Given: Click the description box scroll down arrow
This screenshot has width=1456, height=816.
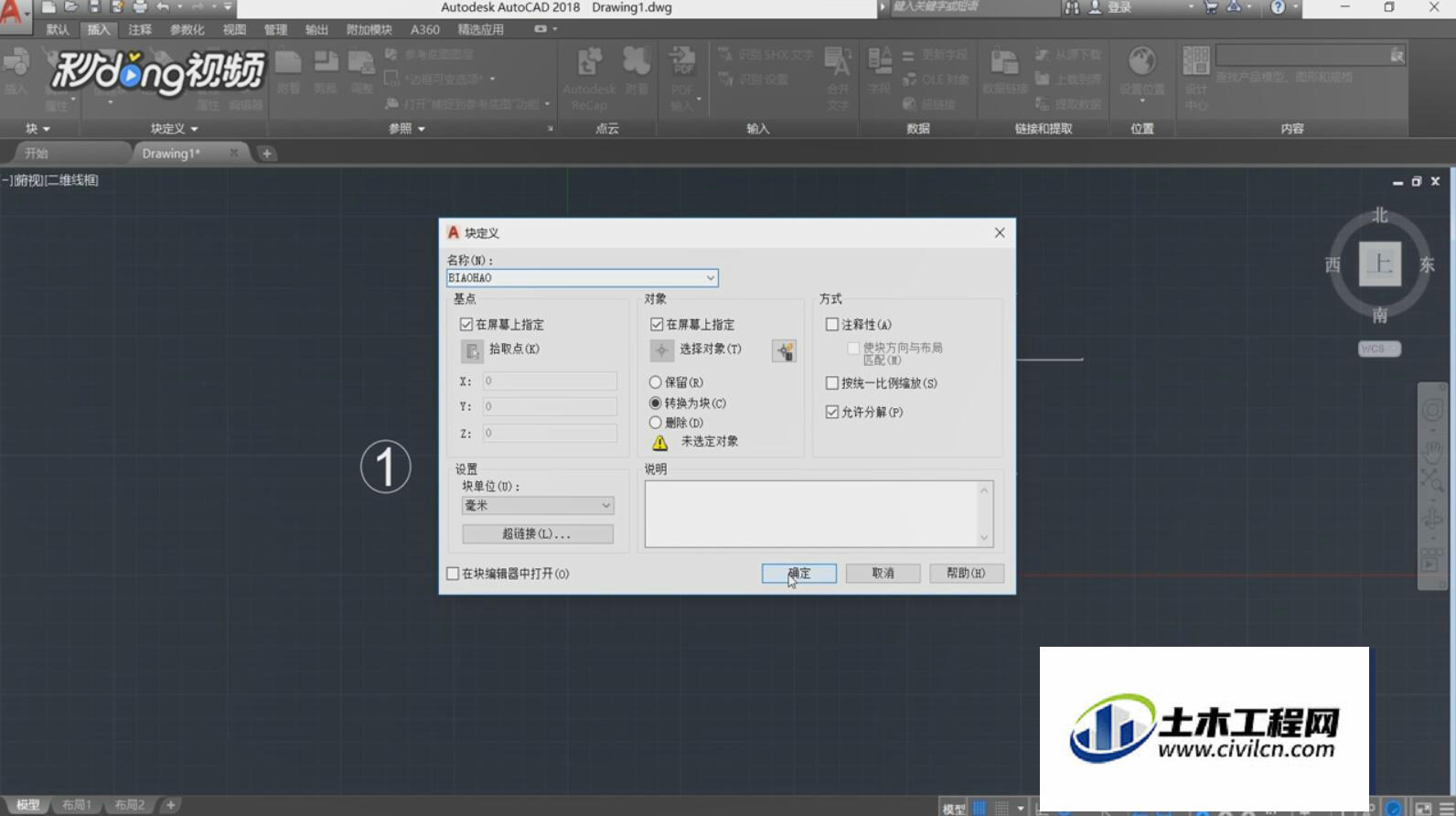Looking at the screenshot, I should (x=984, y=538).
